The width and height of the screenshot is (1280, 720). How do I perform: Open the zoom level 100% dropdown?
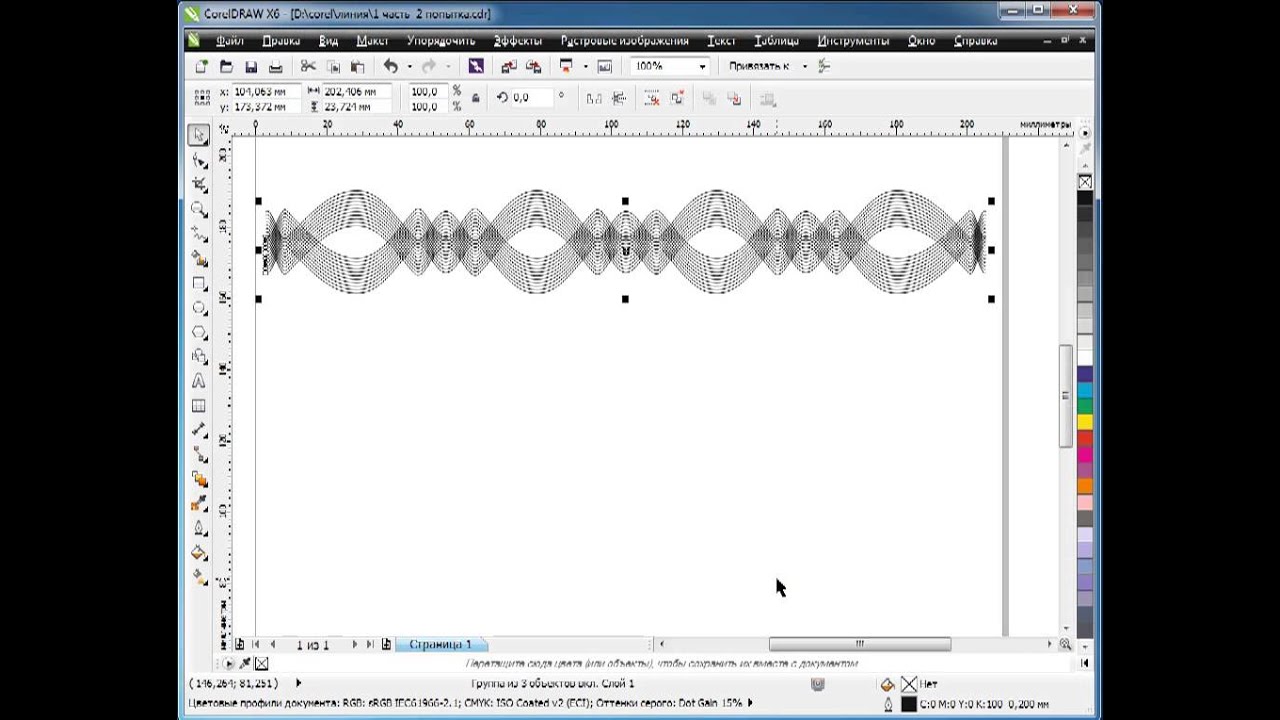[702, 66]
